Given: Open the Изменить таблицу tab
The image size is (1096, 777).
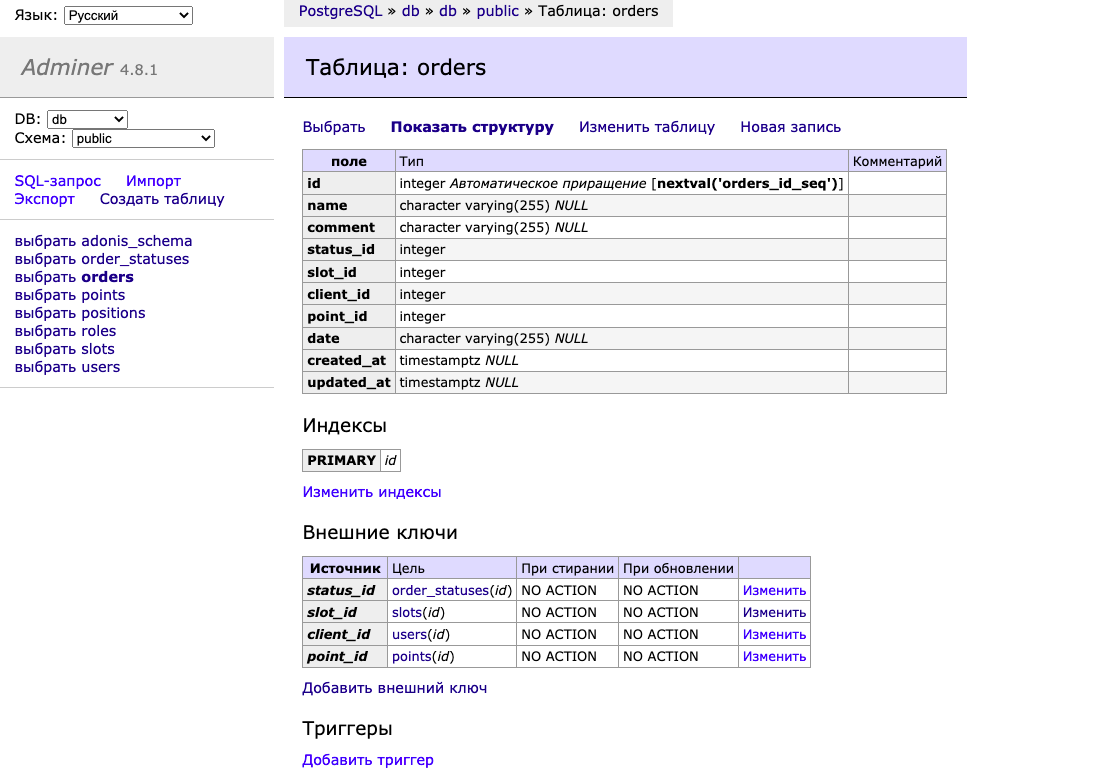Looking at the screenshot, I should pyautogui.click(x=646, y=127).
